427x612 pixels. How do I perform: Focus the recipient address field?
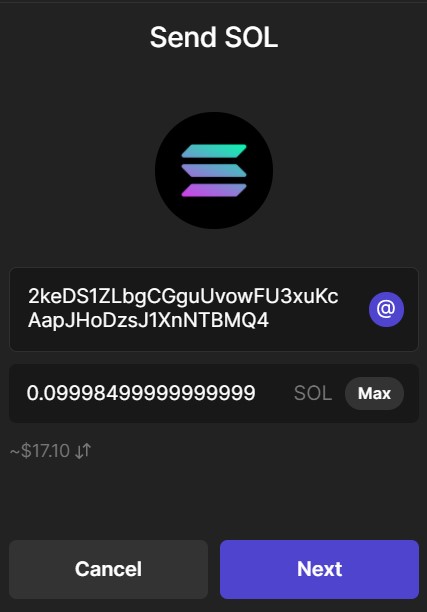(x=214, y=309)
